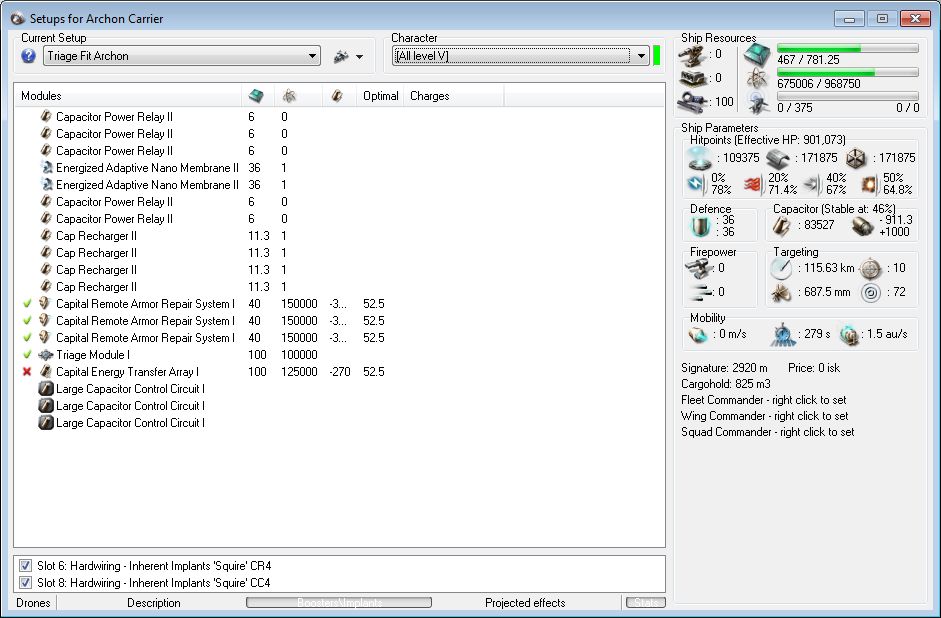Click the CPU usage bar 467 / 781.25

pos(847,48)
